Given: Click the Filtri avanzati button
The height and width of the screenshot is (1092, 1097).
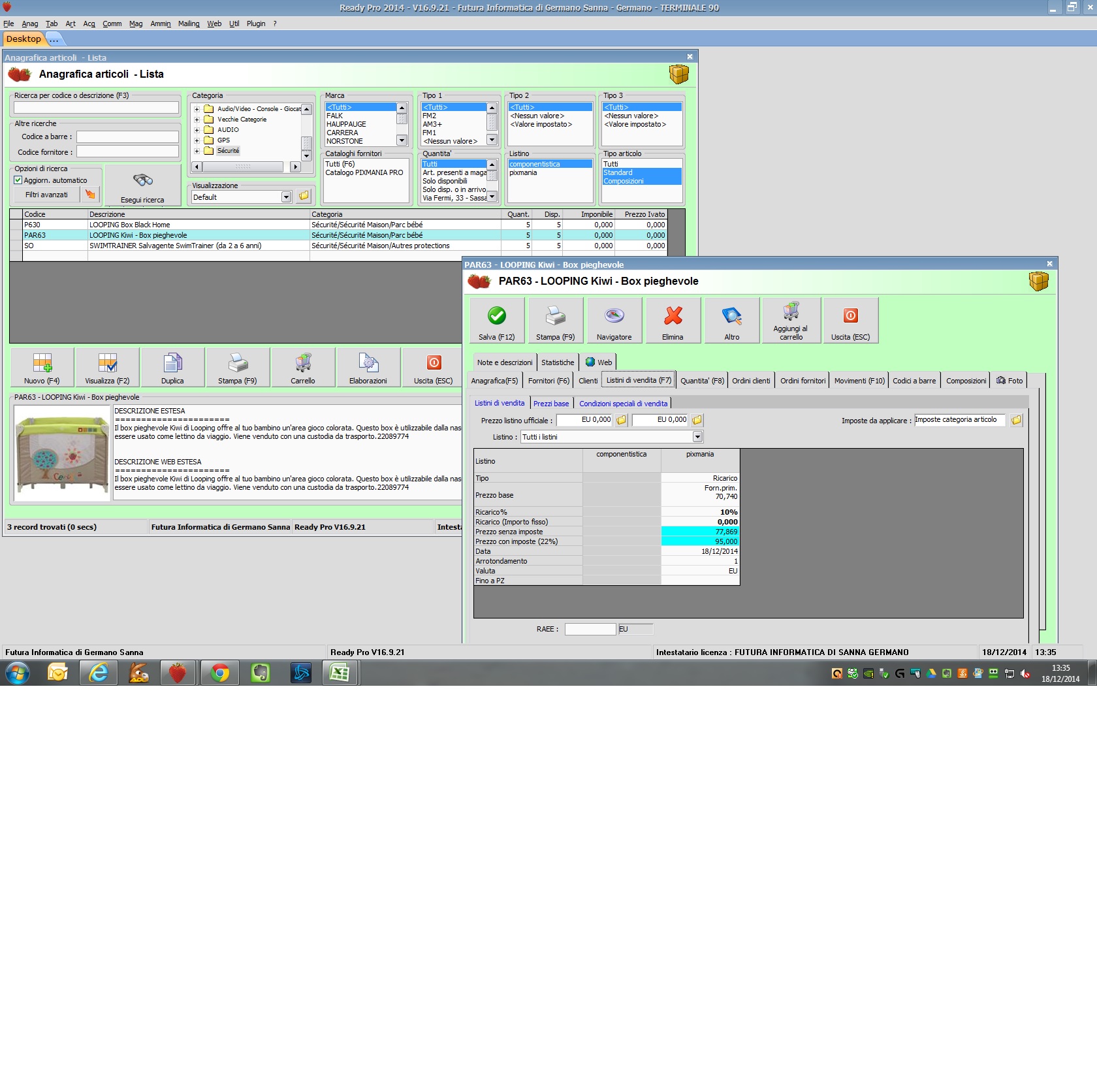Looking at the screenshot, I should click(x=46, y=195).
